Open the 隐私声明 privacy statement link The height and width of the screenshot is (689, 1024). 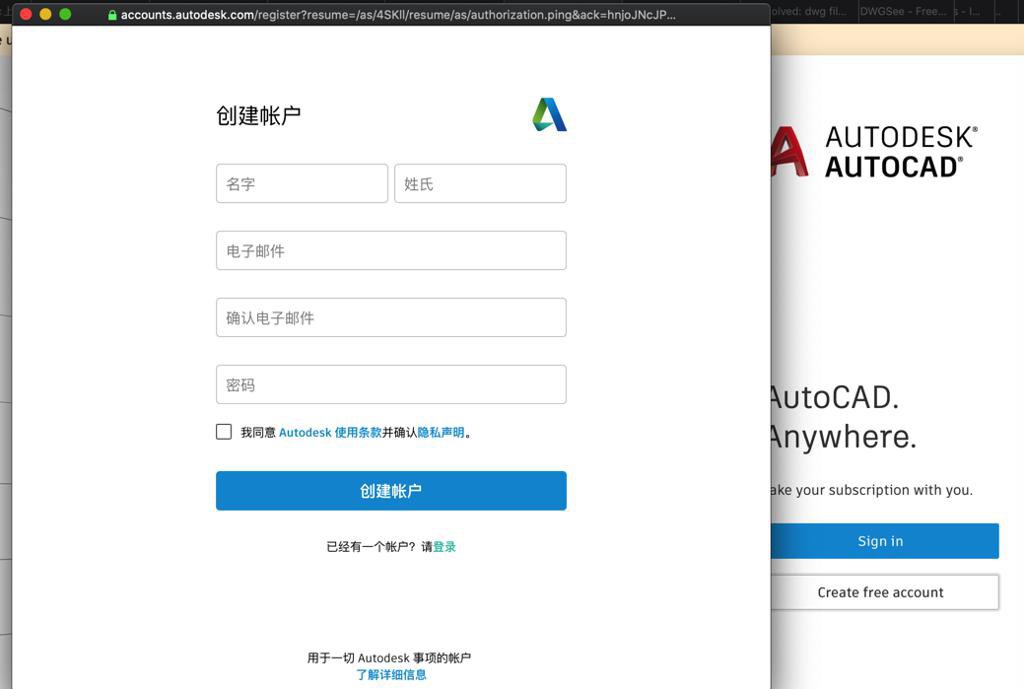click(x=441, y=432)
